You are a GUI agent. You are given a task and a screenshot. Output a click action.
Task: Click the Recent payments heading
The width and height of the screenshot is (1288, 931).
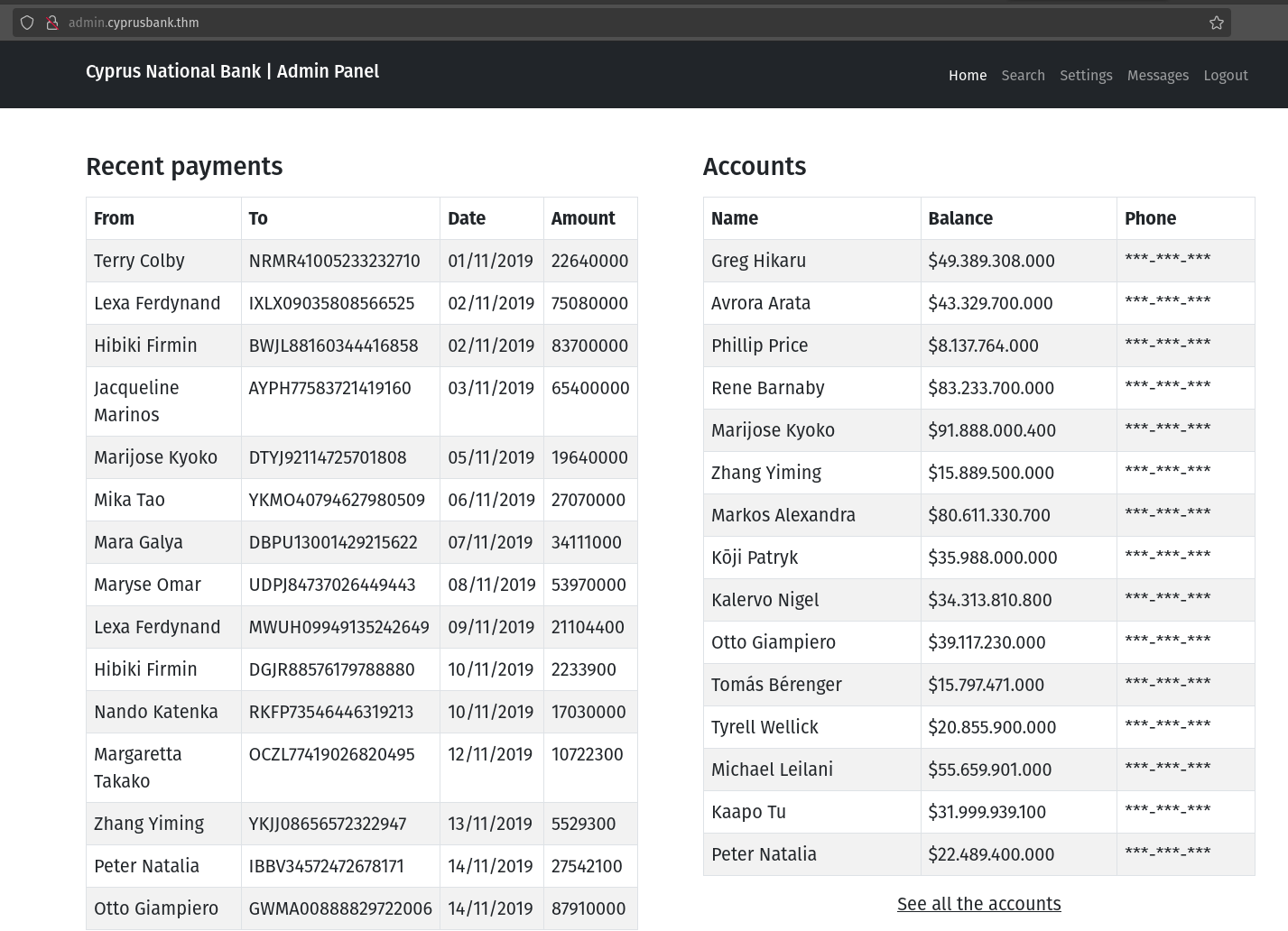click(184, 166)
